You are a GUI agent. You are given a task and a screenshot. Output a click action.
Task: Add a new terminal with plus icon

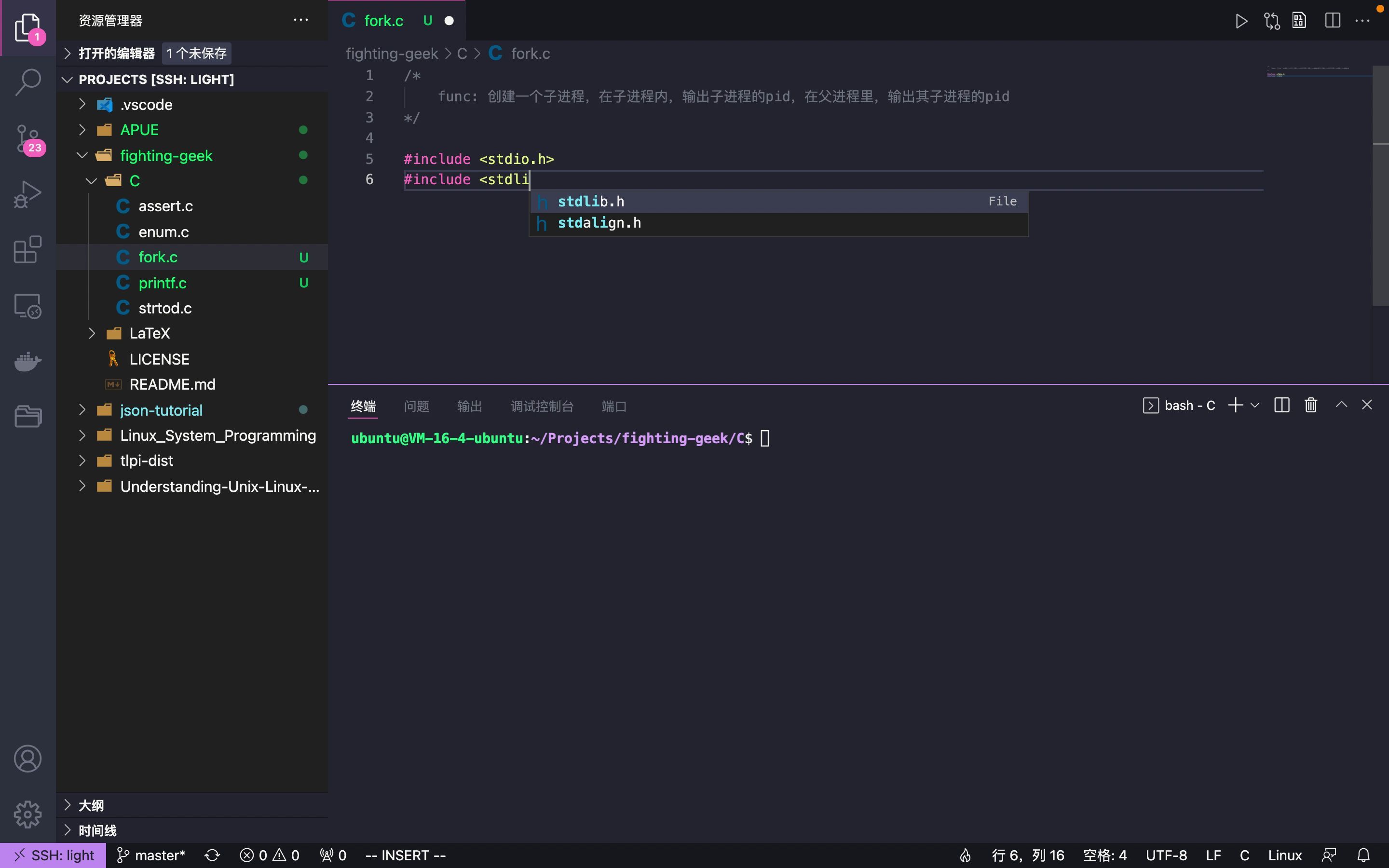pos(1235,405)
